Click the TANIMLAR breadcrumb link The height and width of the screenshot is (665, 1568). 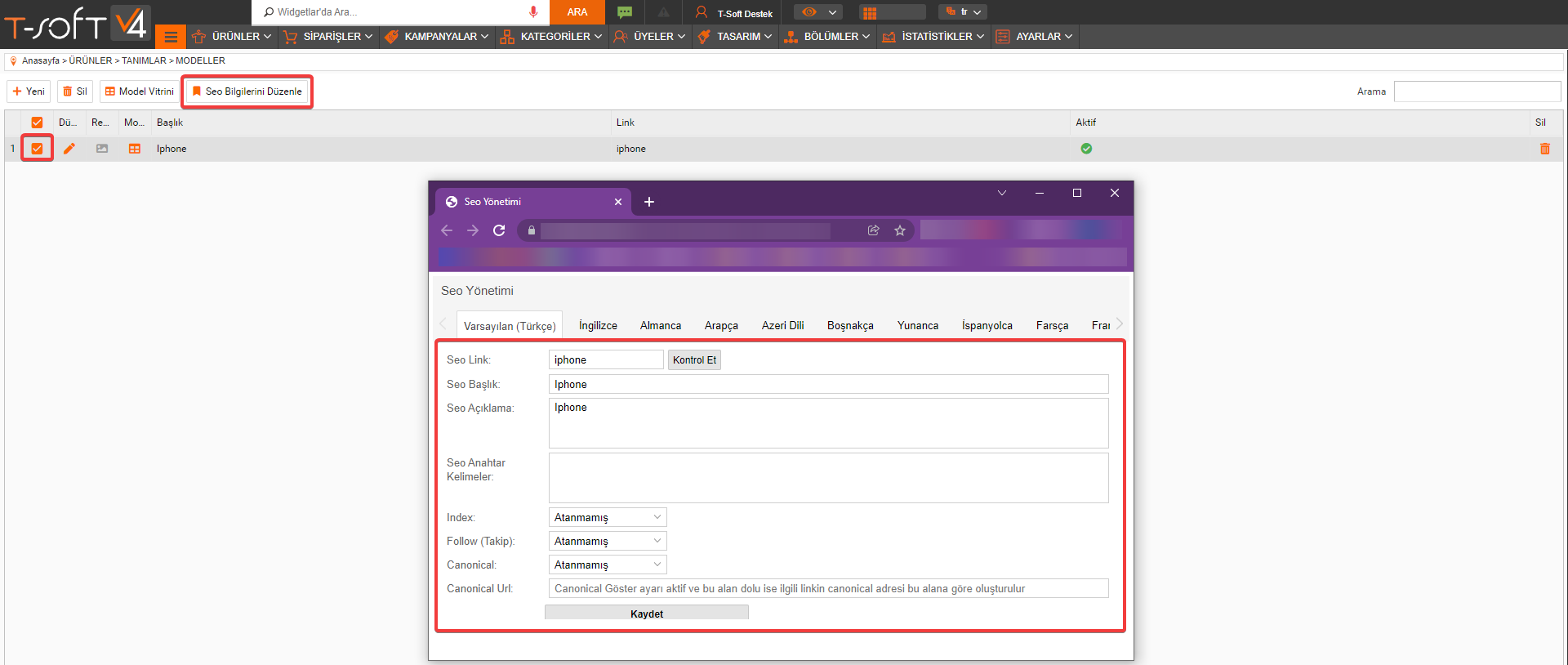[145, 60]
